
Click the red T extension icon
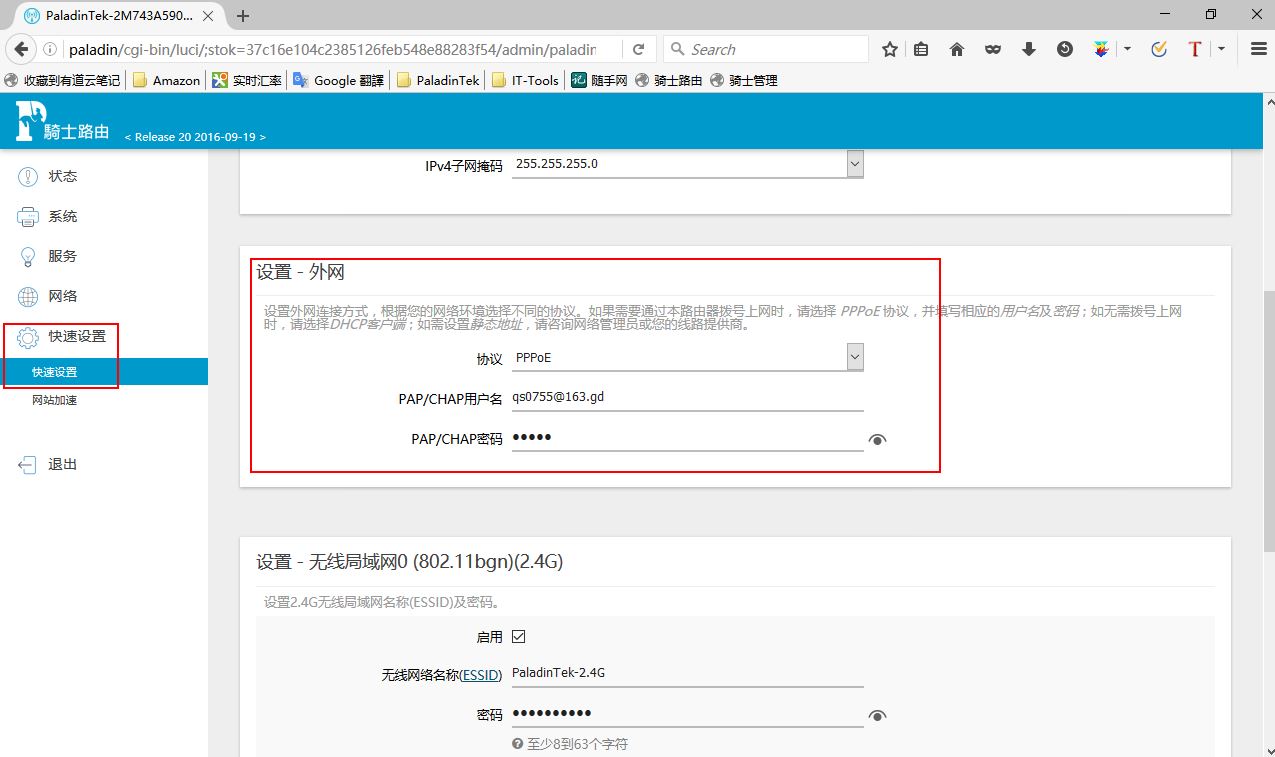pyautogui.click(x=1194, y=49)
